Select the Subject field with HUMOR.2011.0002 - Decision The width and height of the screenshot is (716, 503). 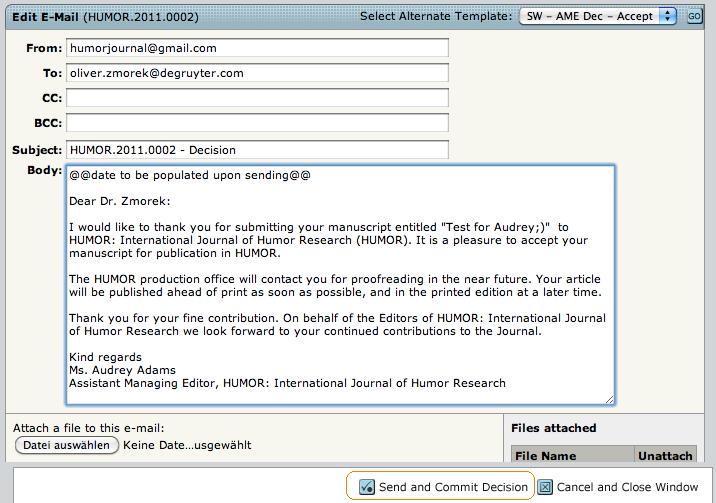pyautogui.click(x=257, y=150)
